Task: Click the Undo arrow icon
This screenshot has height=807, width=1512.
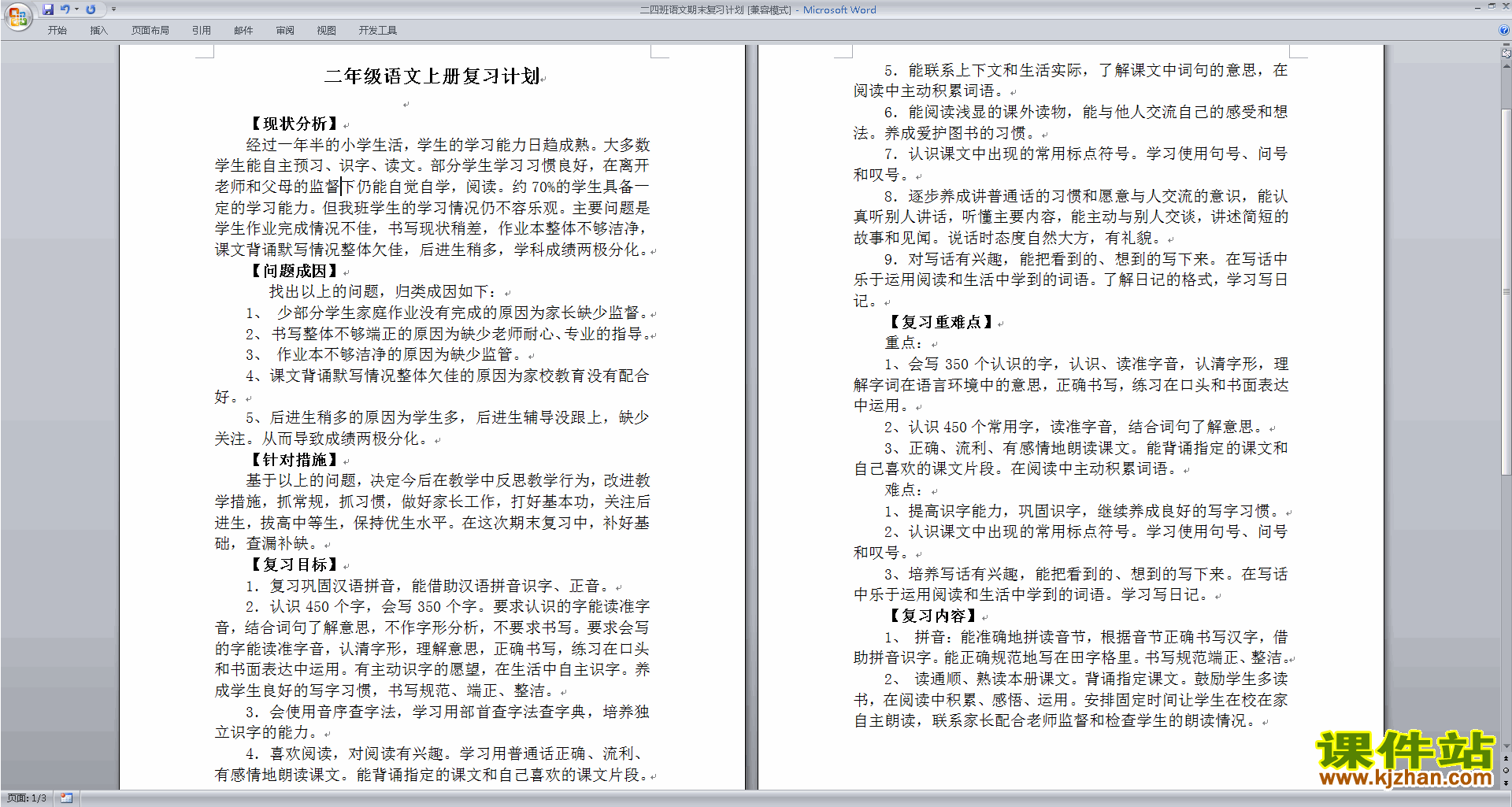Action: pyautogui.click(x=65, y=9)
